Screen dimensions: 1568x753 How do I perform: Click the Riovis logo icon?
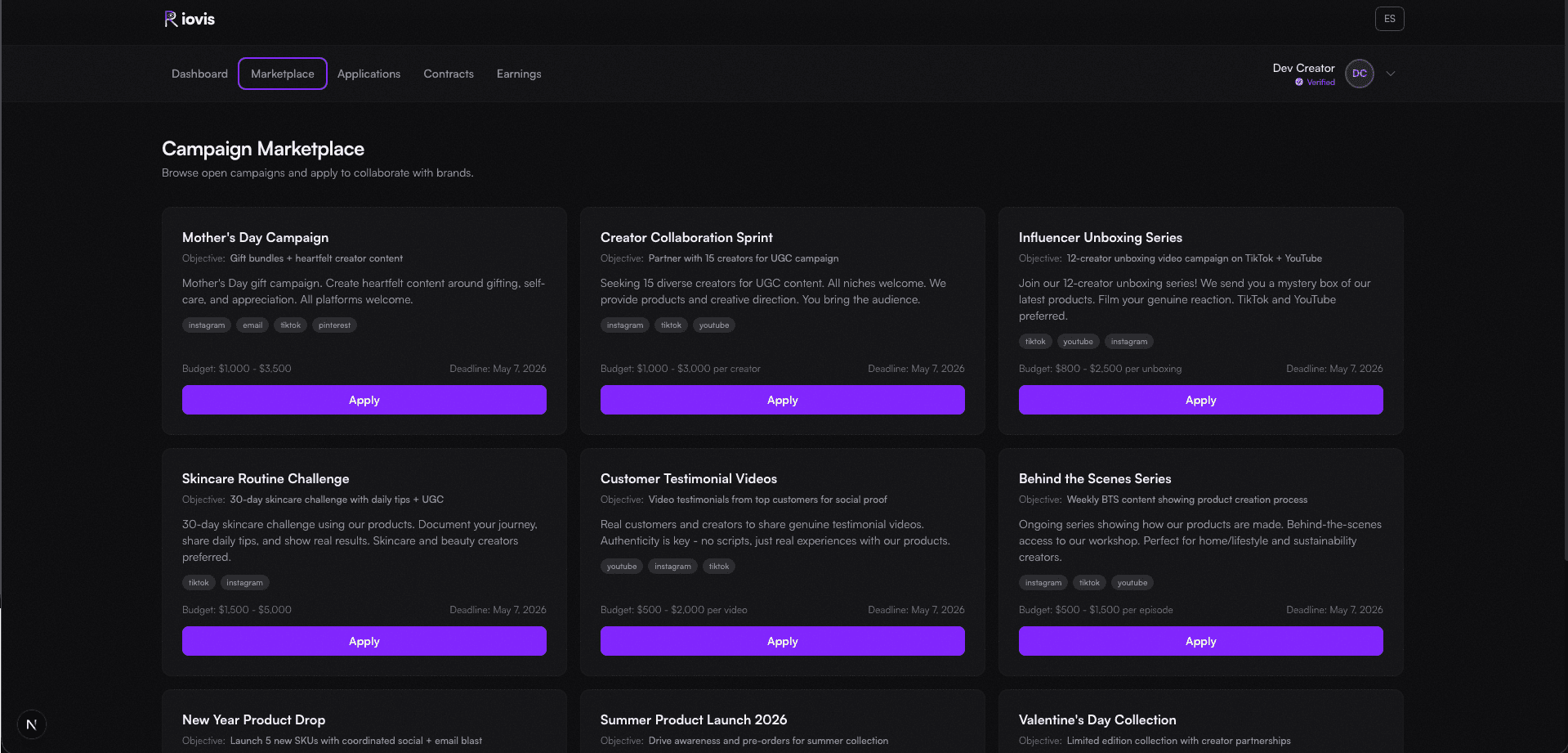pos(171,19)
